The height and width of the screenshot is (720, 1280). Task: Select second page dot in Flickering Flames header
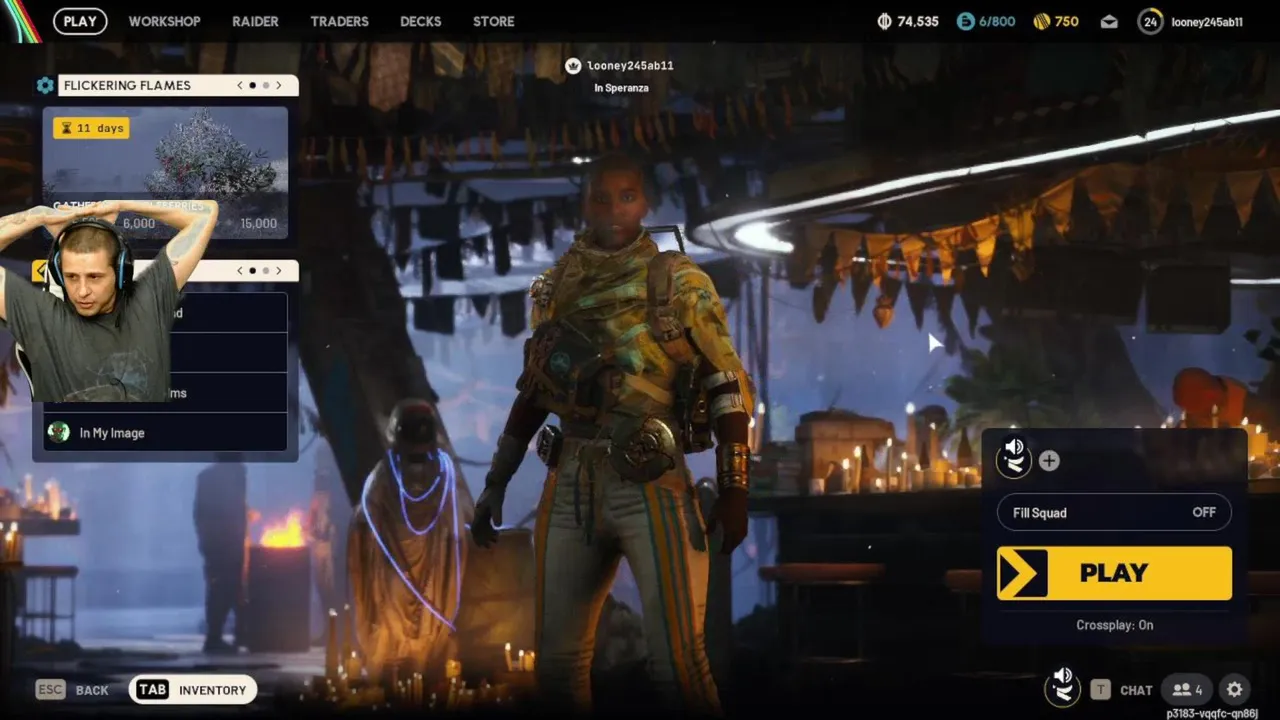266,86
